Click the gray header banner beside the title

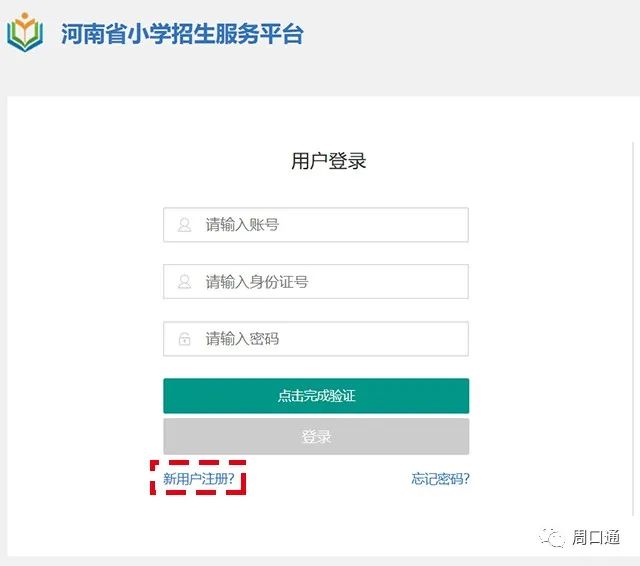pos(470,40)
